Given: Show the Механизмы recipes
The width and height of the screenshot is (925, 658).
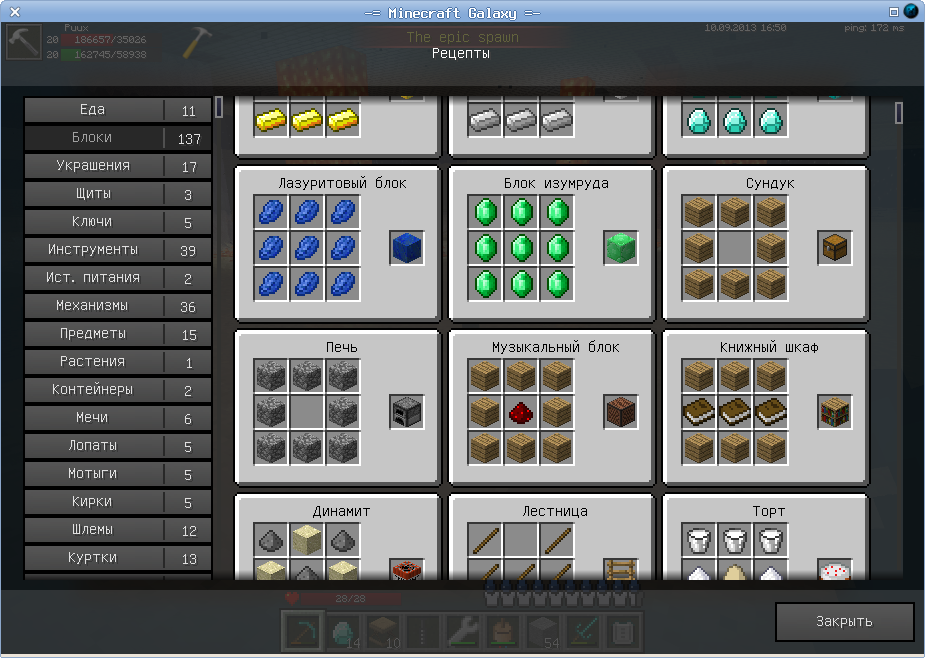Looking at the screenshot, I should [x=118, y=306].
